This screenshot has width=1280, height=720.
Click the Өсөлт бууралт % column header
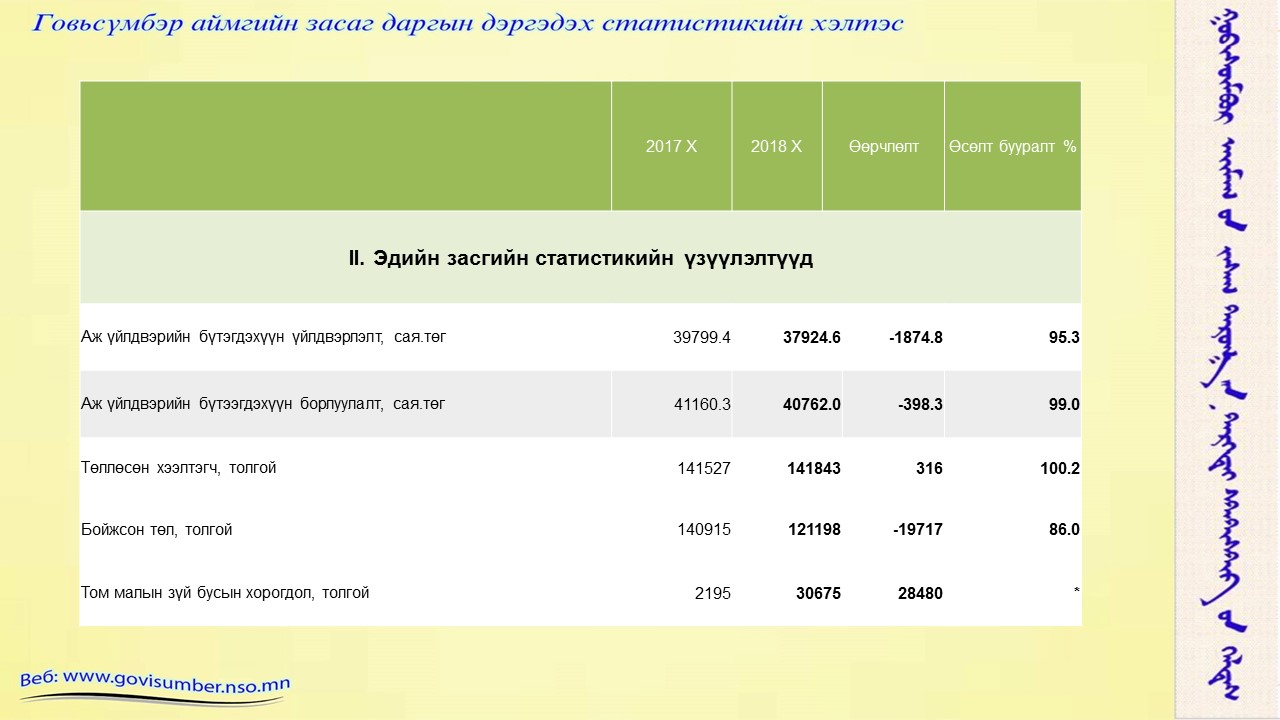coord(1012,146)
